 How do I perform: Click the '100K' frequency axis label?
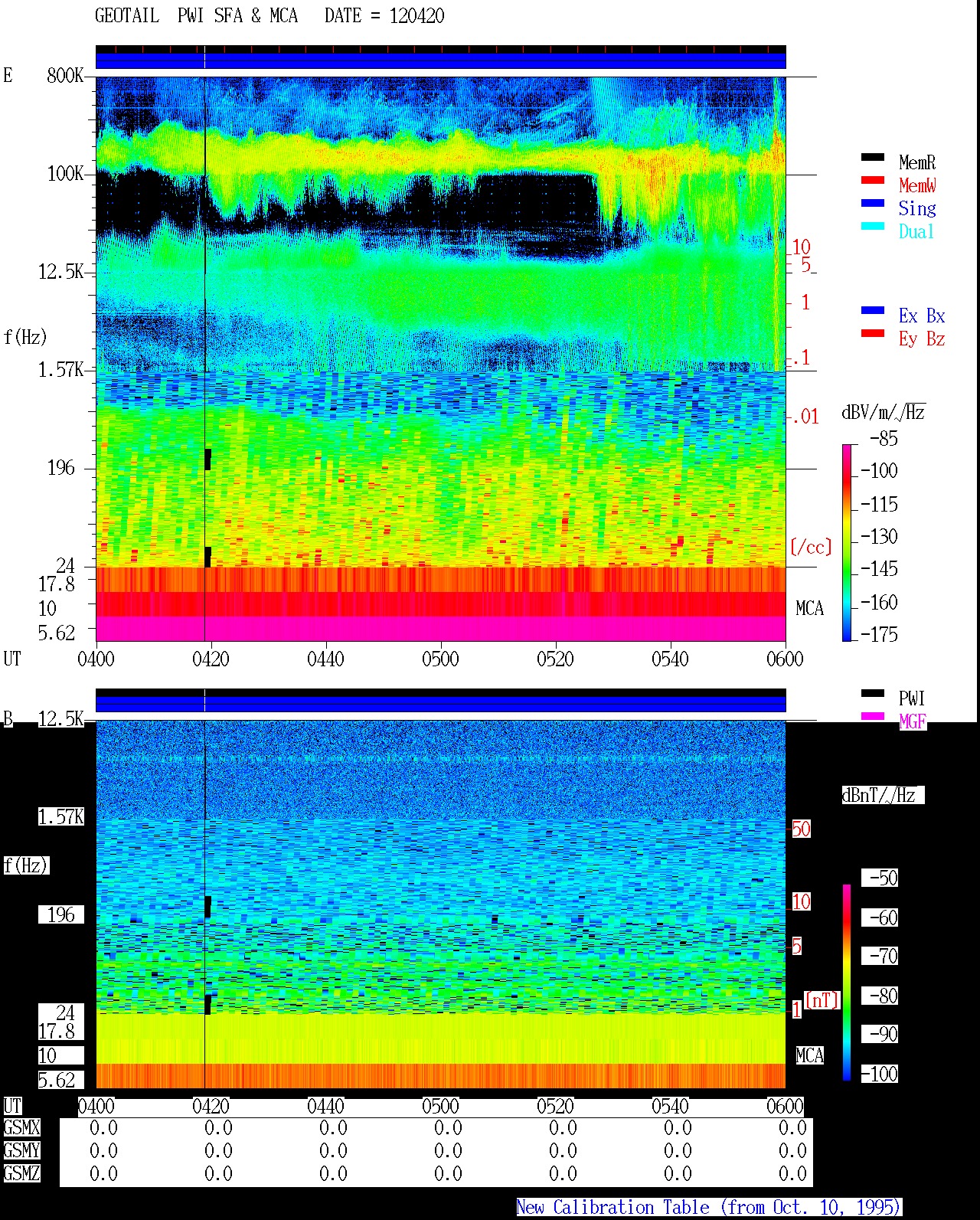pos(65,174)
